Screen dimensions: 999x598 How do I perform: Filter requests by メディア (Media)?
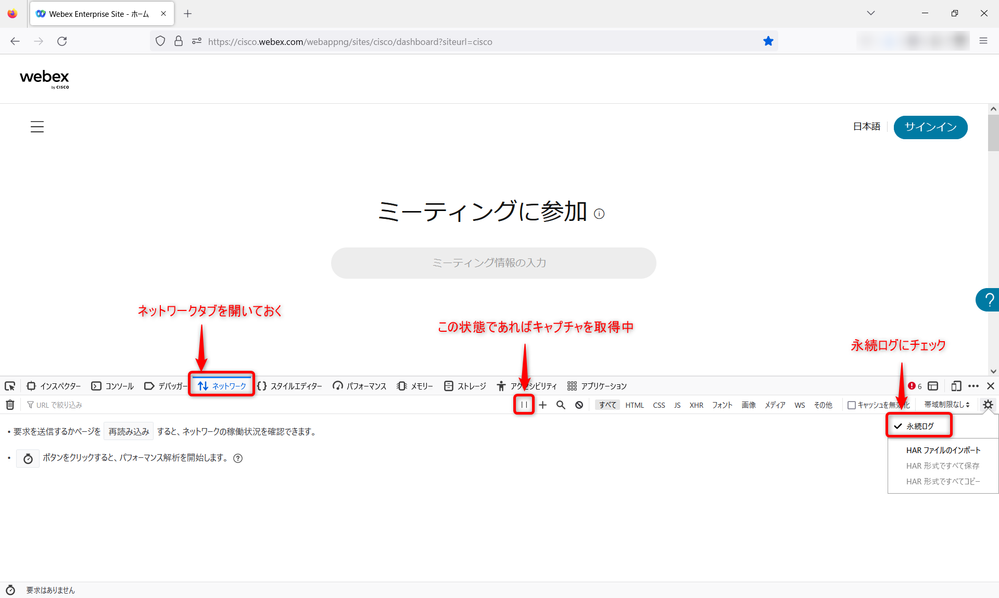pos(775,405)
